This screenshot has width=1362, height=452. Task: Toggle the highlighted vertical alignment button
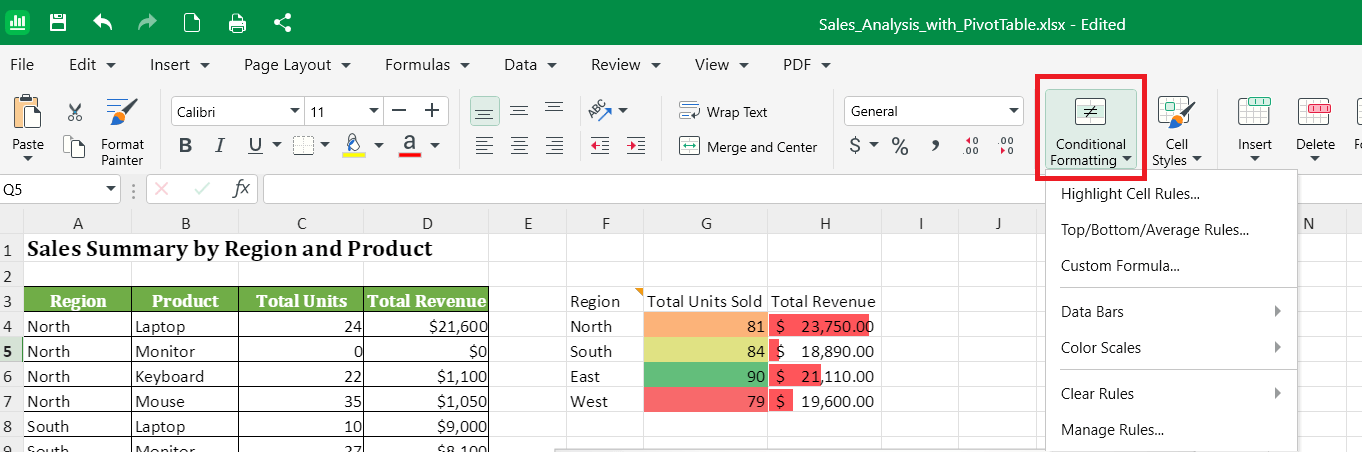pos(485,110)
